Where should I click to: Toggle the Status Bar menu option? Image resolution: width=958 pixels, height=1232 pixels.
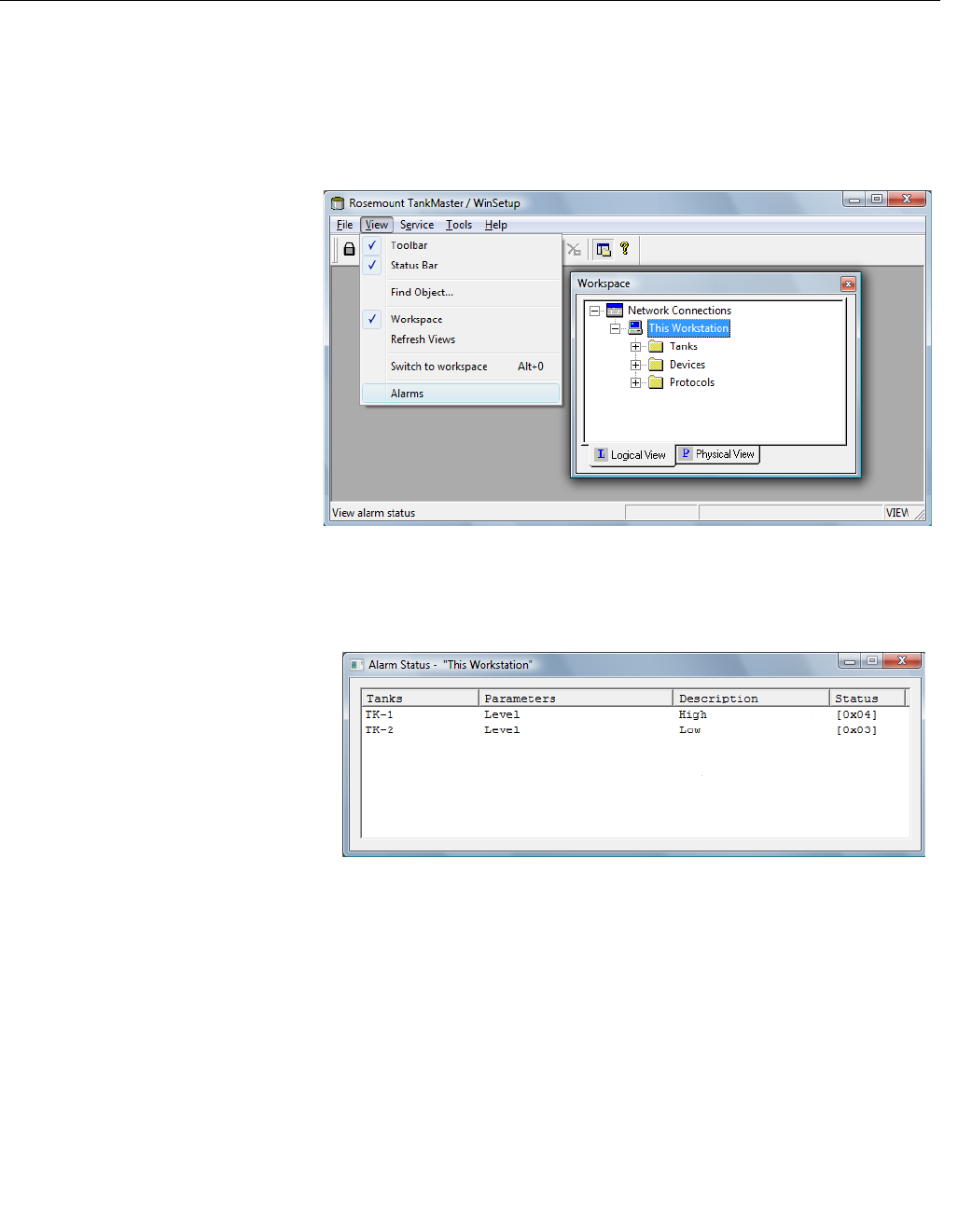[462, 265]
